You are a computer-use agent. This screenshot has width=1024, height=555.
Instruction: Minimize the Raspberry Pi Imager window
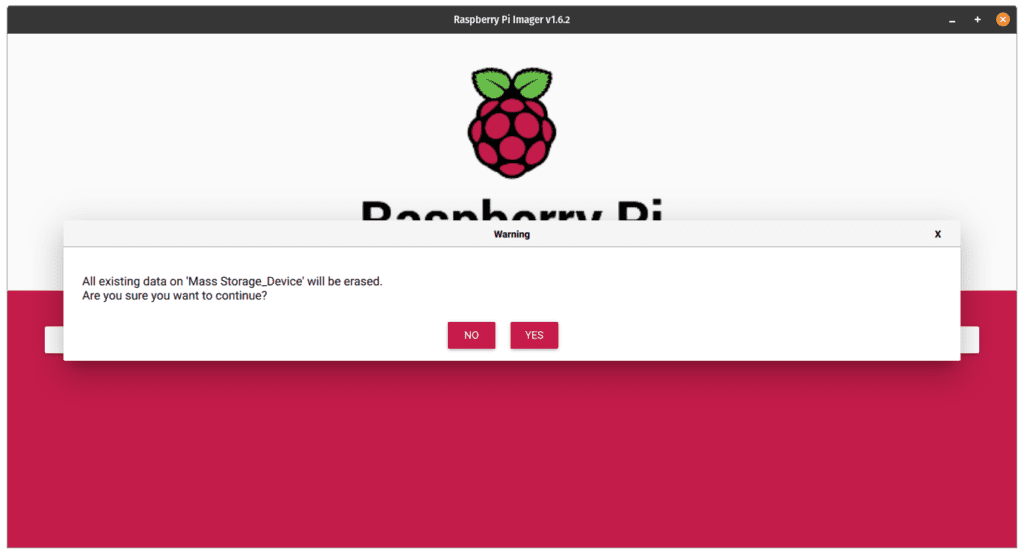[x=952, y=20]
